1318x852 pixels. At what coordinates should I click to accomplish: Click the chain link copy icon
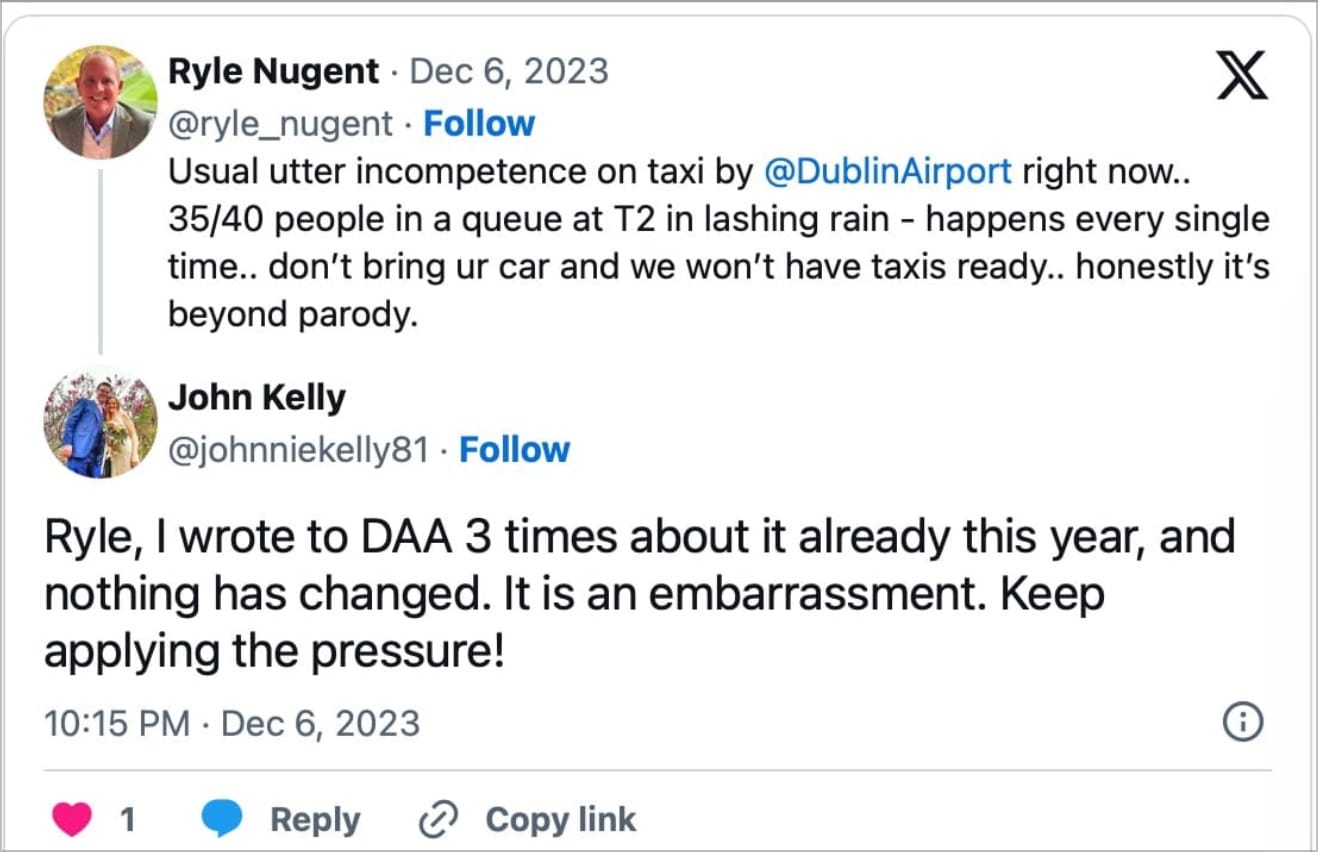pos(437,820)
